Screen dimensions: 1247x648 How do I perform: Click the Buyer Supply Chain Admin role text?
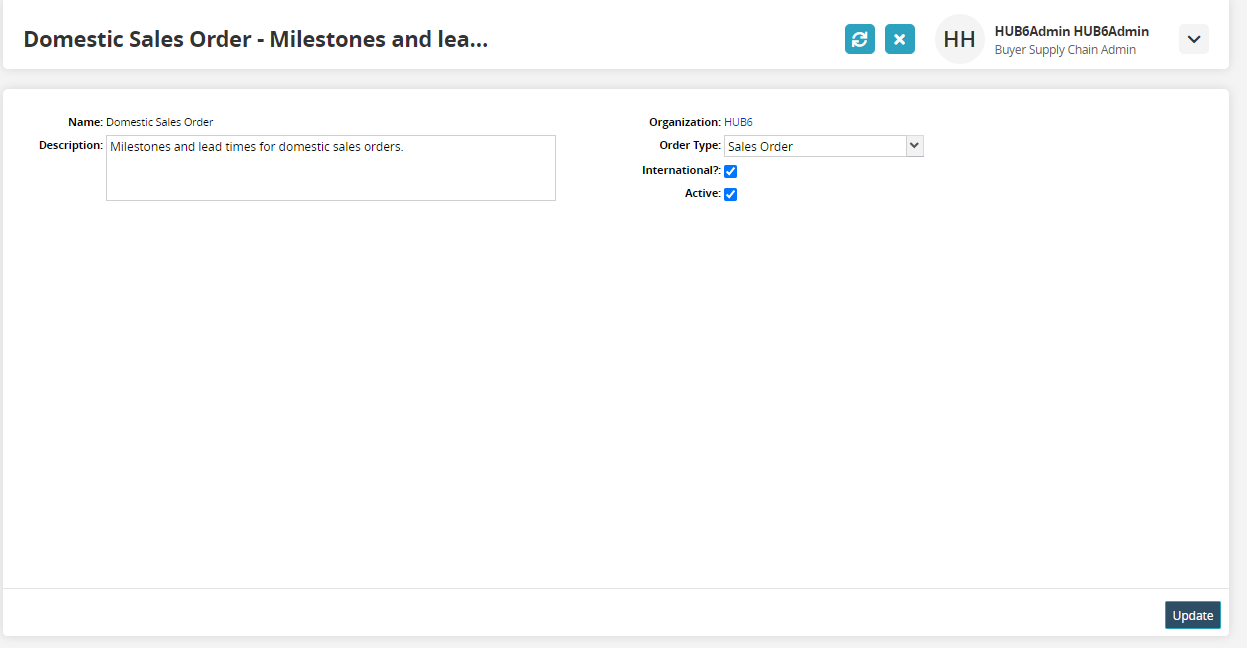pyautogui.click(x=1065, y=50)
